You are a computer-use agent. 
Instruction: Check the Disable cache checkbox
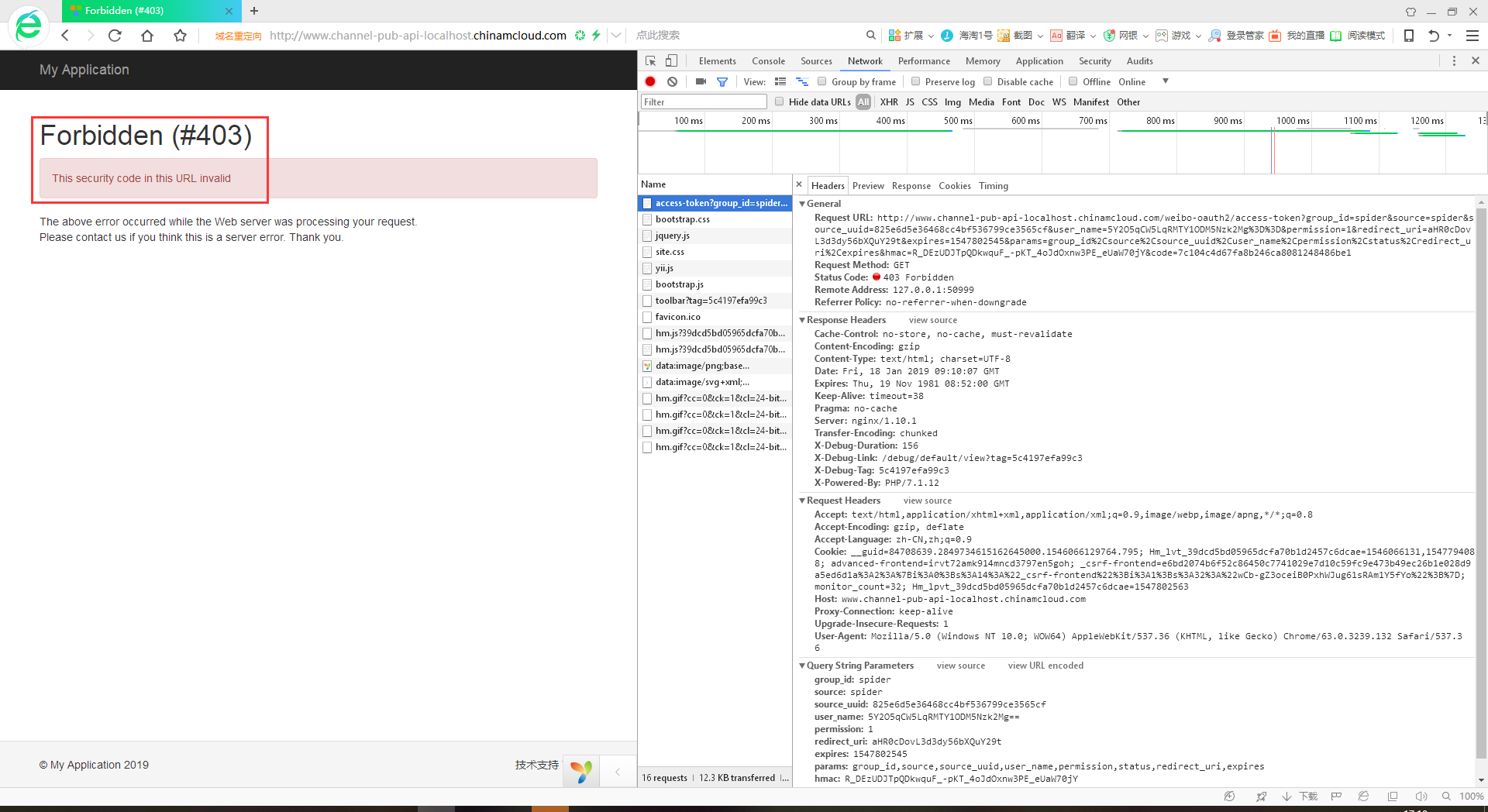tap(987, 81)
